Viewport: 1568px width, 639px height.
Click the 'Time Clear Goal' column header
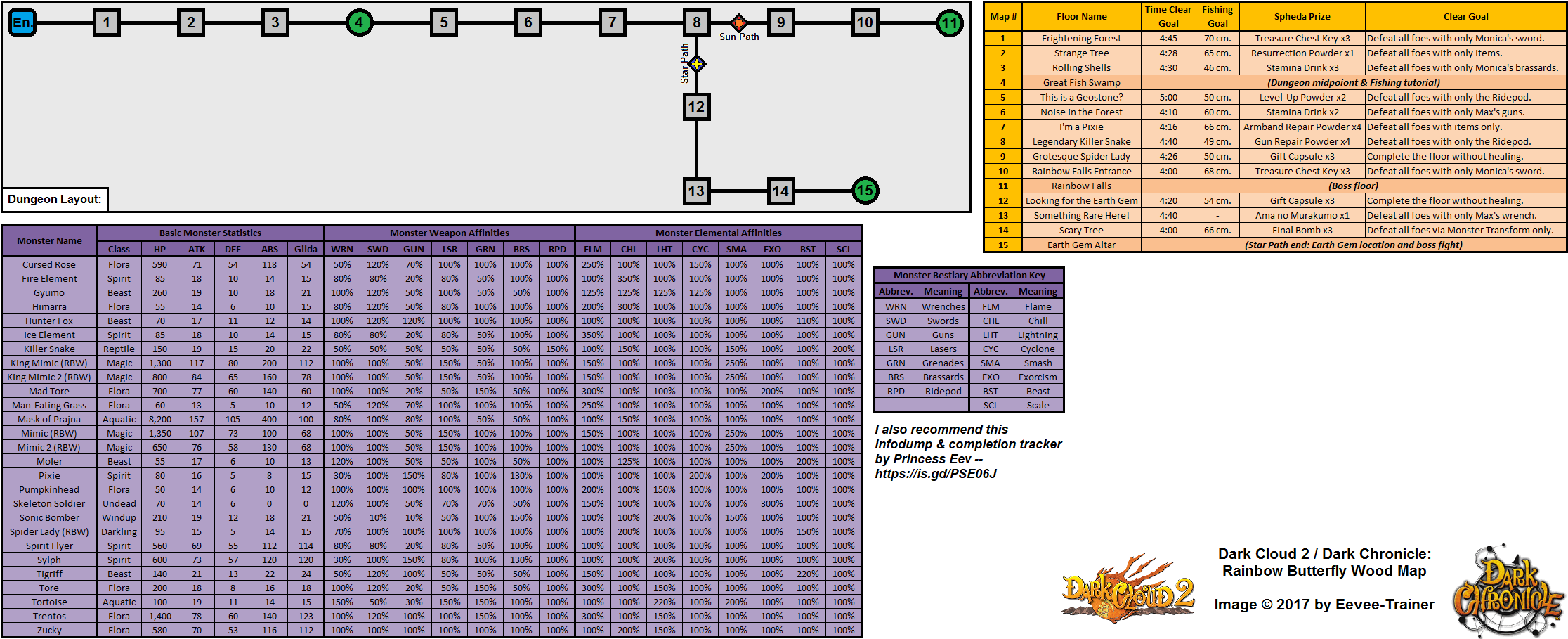click(1168, 16)
